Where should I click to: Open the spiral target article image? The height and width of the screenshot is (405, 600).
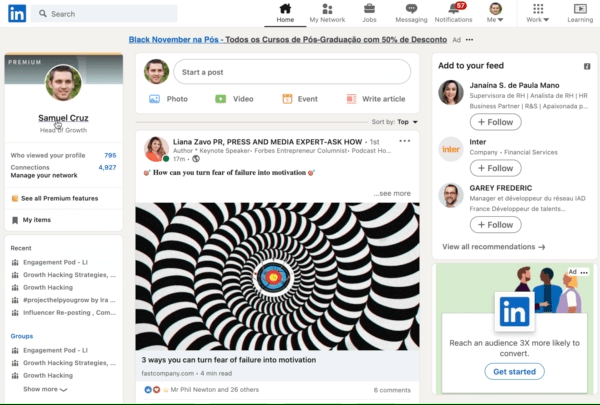click(x=277, y=276)
